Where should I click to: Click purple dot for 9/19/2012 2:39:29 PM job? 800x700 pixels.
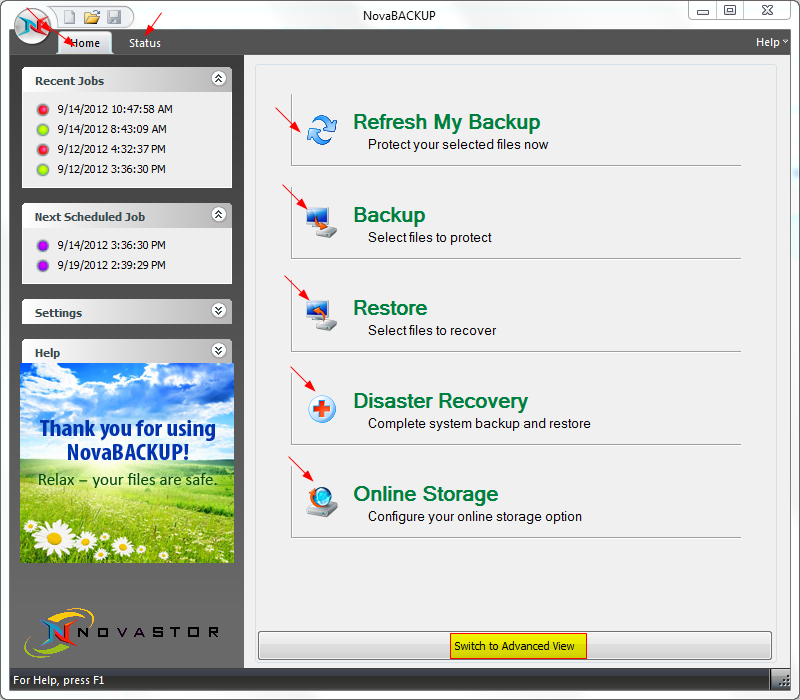click(43, 266)
